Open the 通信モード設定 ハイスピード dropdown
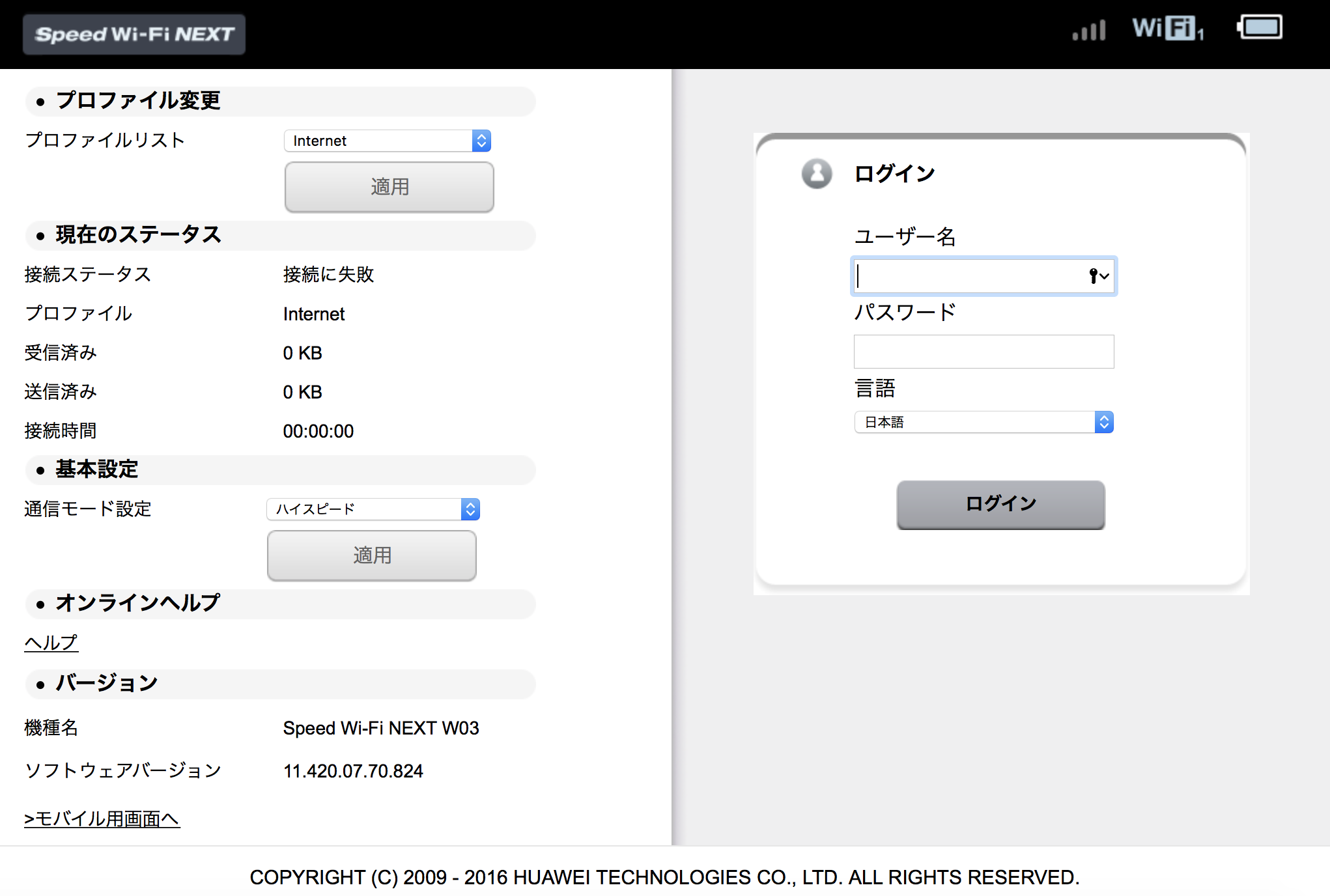This screenshot has width=1330, height=896. (x=373, y=509)
